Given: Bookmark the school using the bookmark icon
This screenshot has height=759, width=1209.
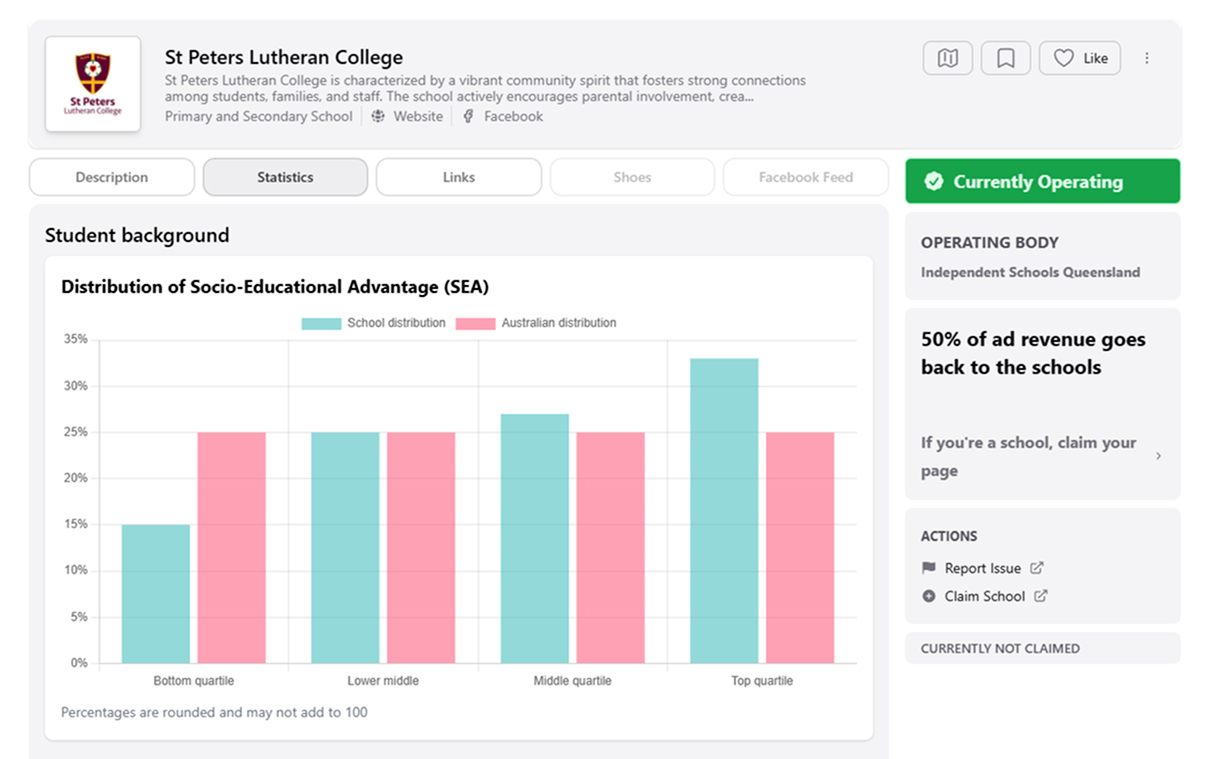Looking at the screenshot, I should pyautogui.click(x=1005, y=58).
